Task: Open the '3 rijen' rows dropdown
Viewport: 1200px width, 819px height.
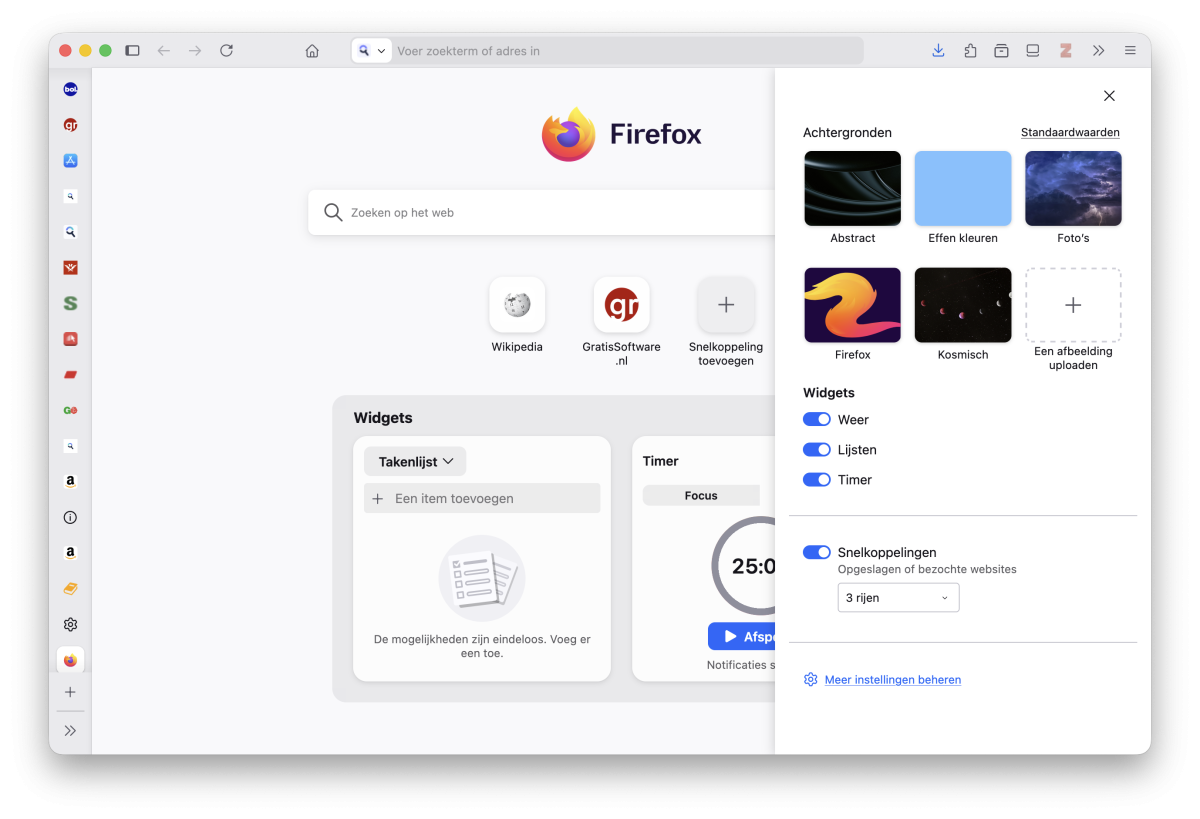Action: click(x=898, y=598)
